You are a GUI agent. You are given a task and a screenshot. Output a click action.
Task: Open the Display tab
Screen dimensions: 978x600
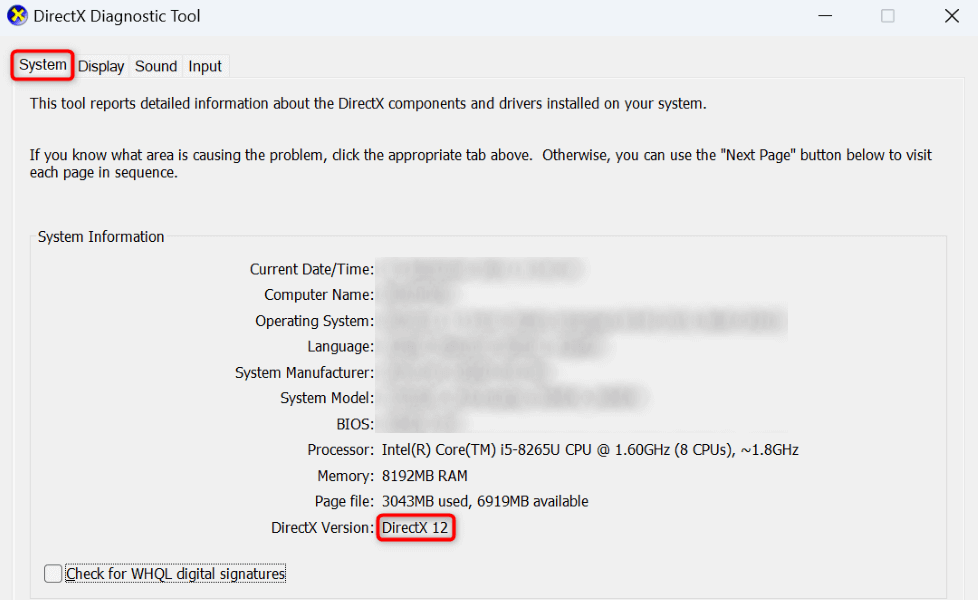101,66
